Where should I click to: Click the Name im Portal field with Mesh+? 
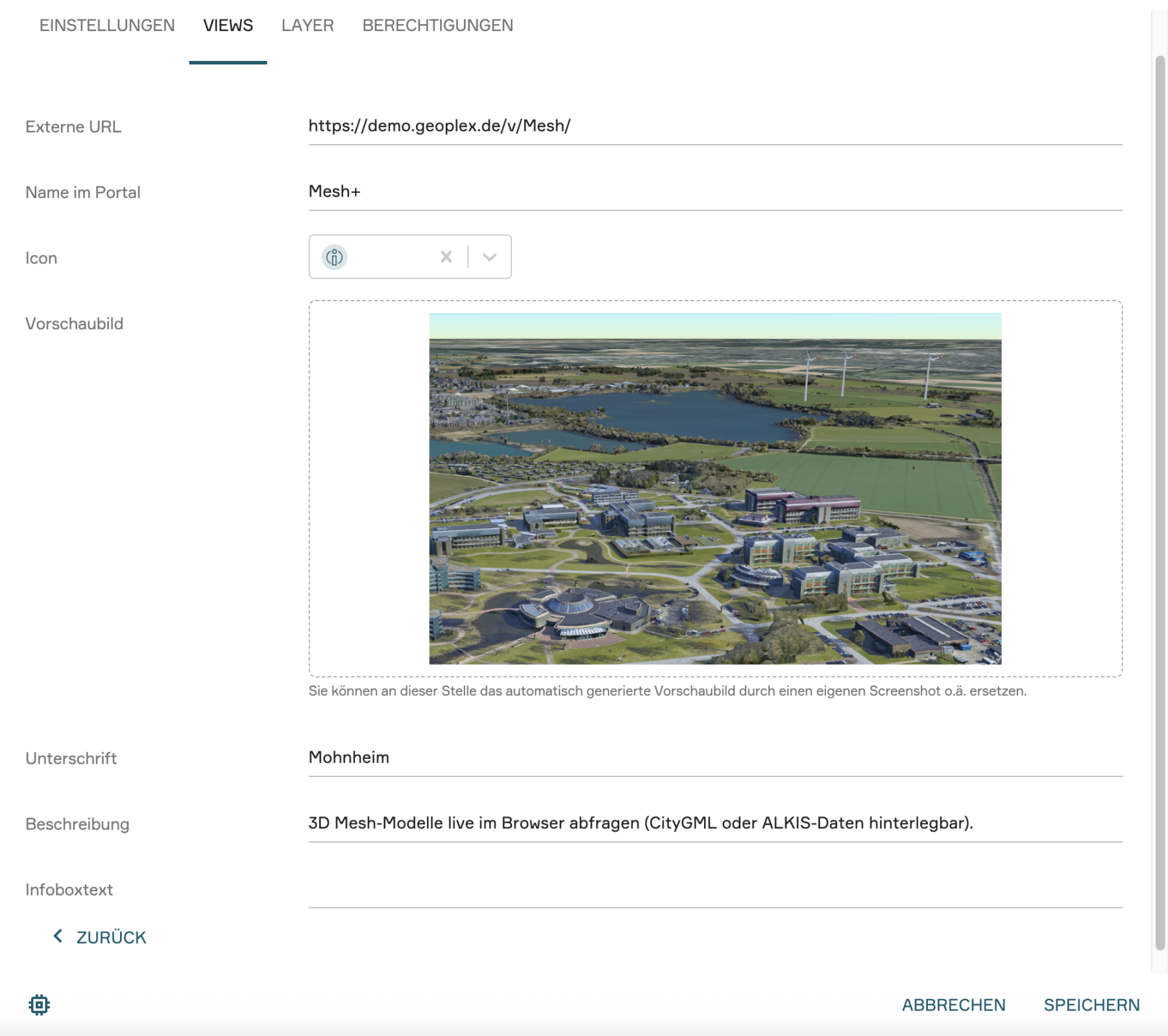click(714, 191)
